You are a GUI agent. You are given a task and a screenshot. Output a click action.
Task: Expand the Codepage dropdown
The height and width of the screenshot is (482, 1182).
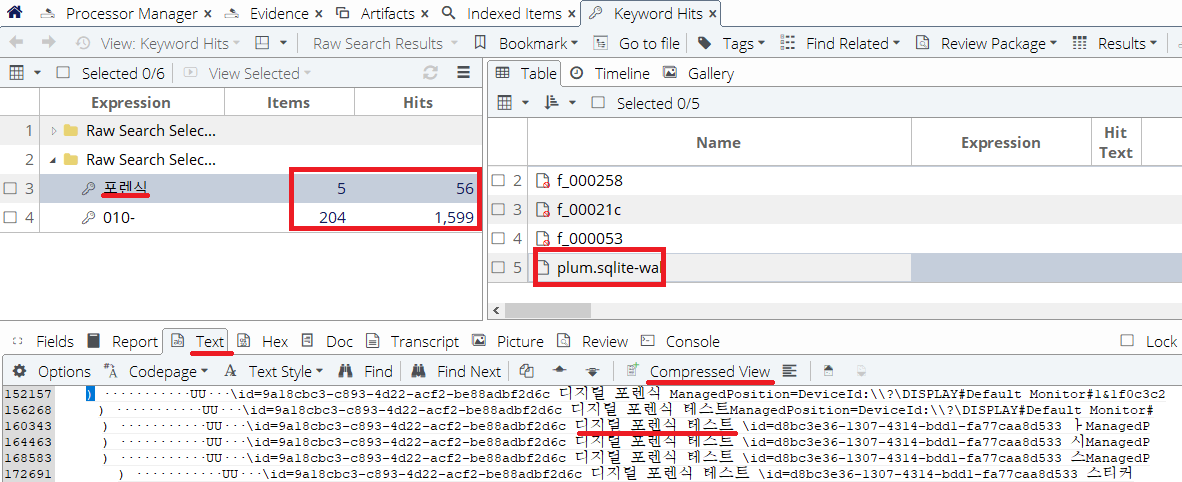tap(150, 371)
